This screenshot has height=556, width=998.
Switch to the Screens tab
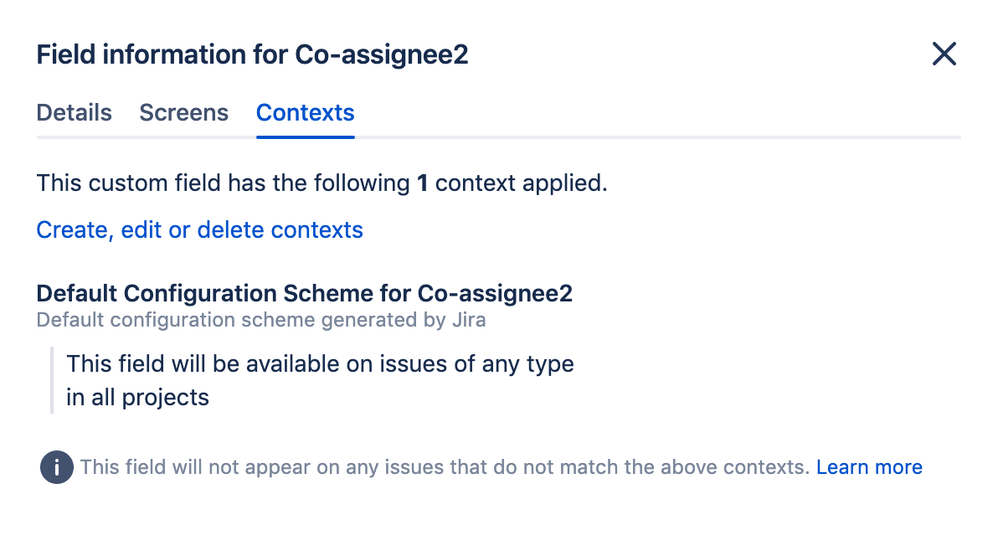tap(184, 113)
